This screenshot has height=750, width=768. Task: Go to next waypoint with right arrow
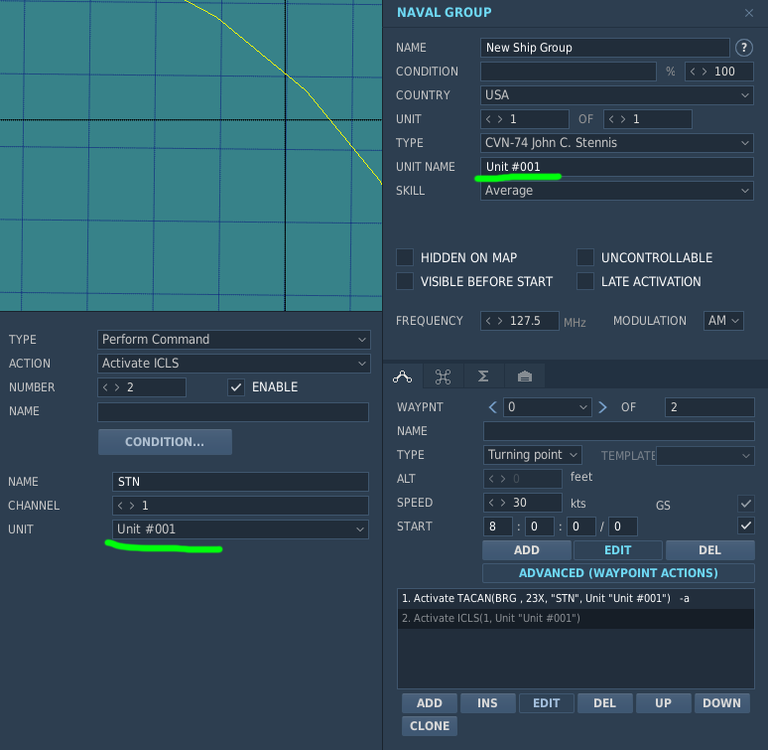coord(602,407)
